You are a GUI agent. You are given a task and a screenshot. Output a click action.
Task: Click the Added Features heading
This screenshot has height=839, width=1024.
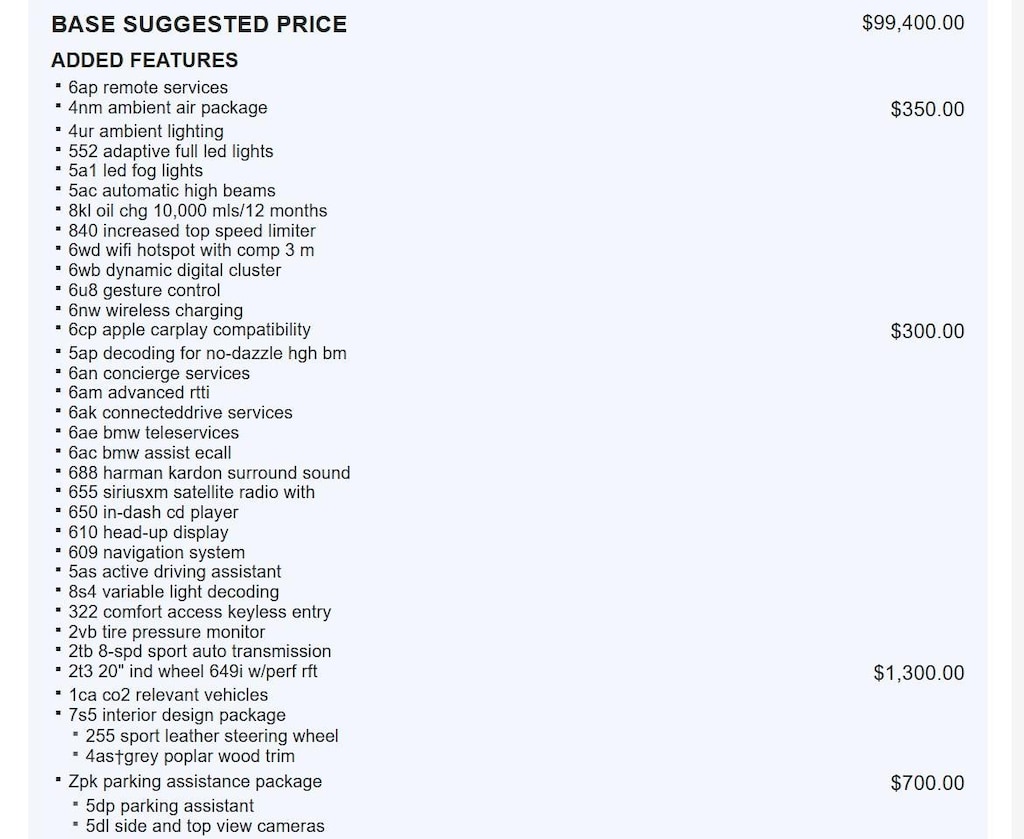pyautogui.click(x=144, y=60)
